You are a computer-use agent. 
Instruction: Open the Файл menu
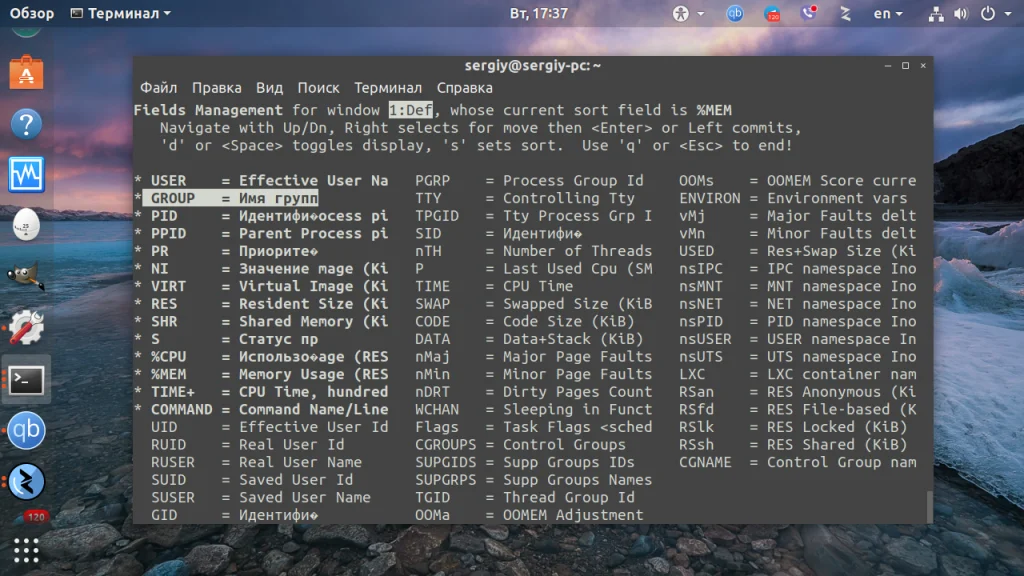click(159, 88)
